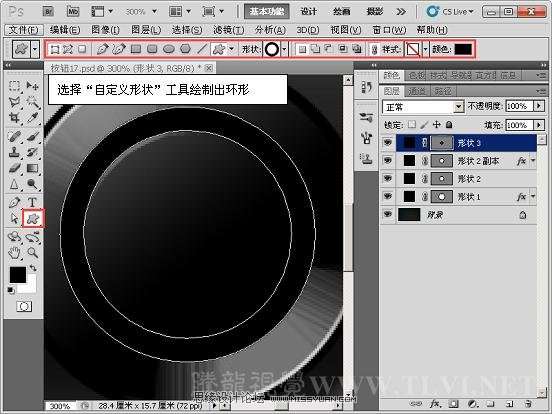
Task: Open the foreground color swatch
Action: click(x=18, y=275)
